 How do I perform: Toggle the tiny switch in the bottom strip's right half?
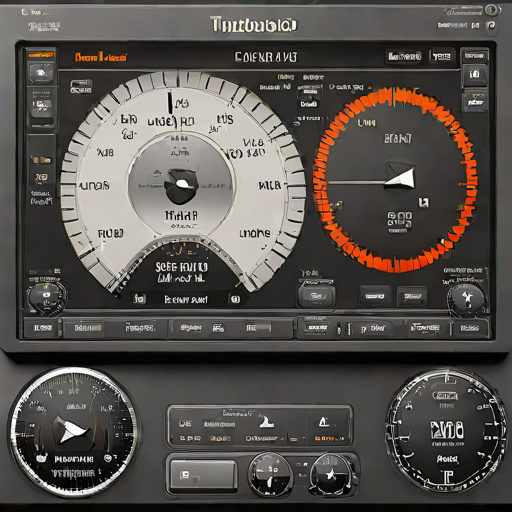pos(339,329)
